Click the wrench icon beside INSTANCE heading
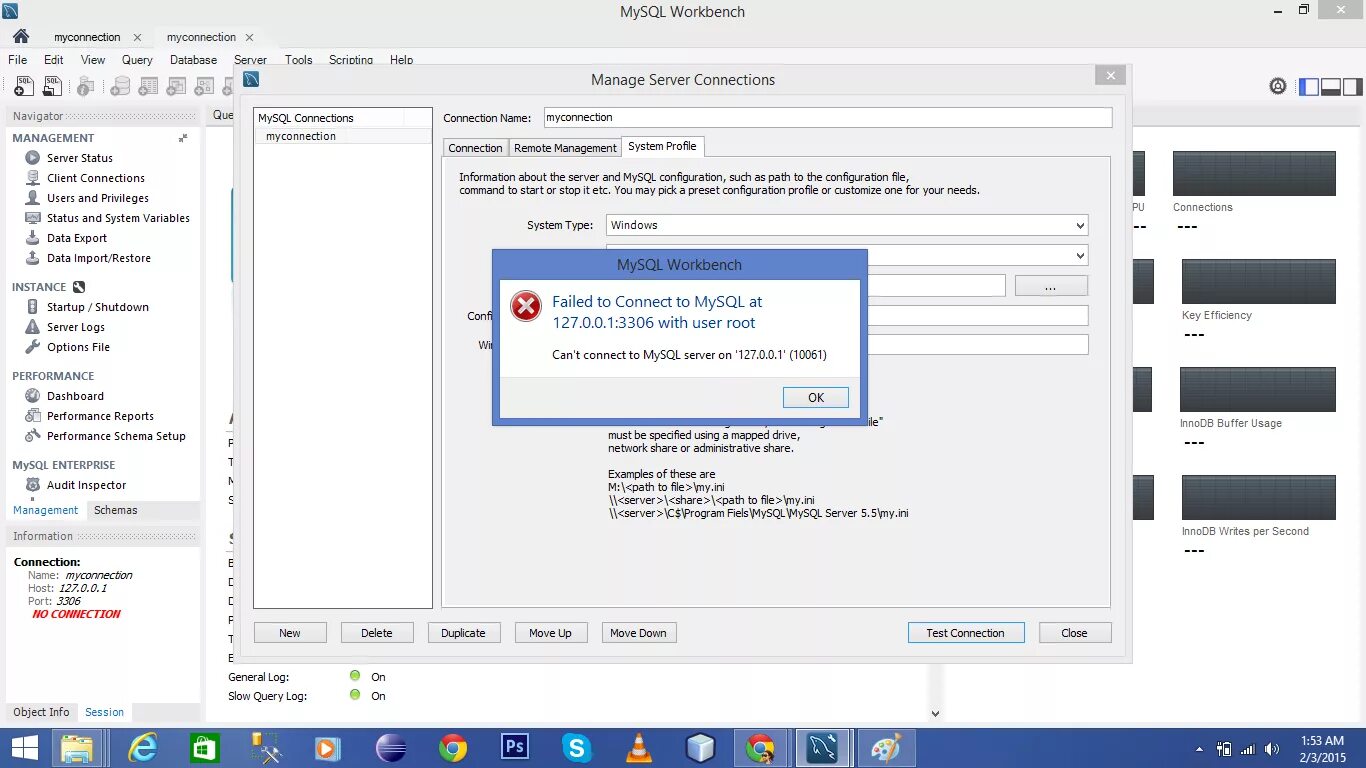 [x=79, y=287]
